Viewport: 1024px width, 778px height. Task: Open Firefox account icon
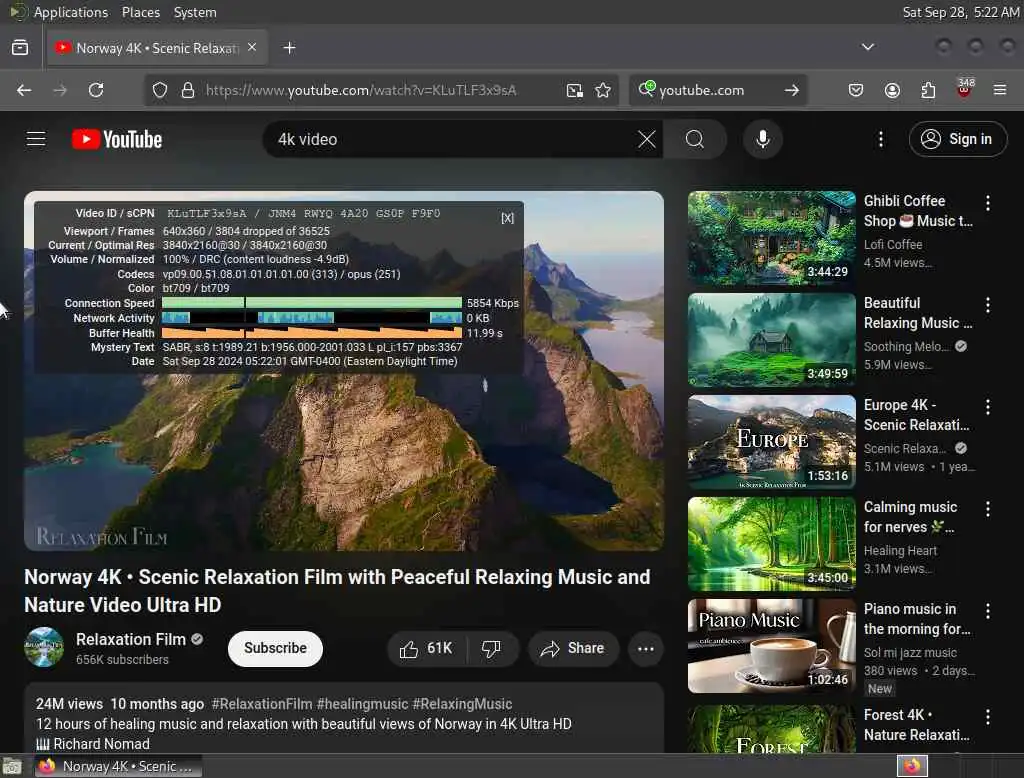(x=892, y=90)
